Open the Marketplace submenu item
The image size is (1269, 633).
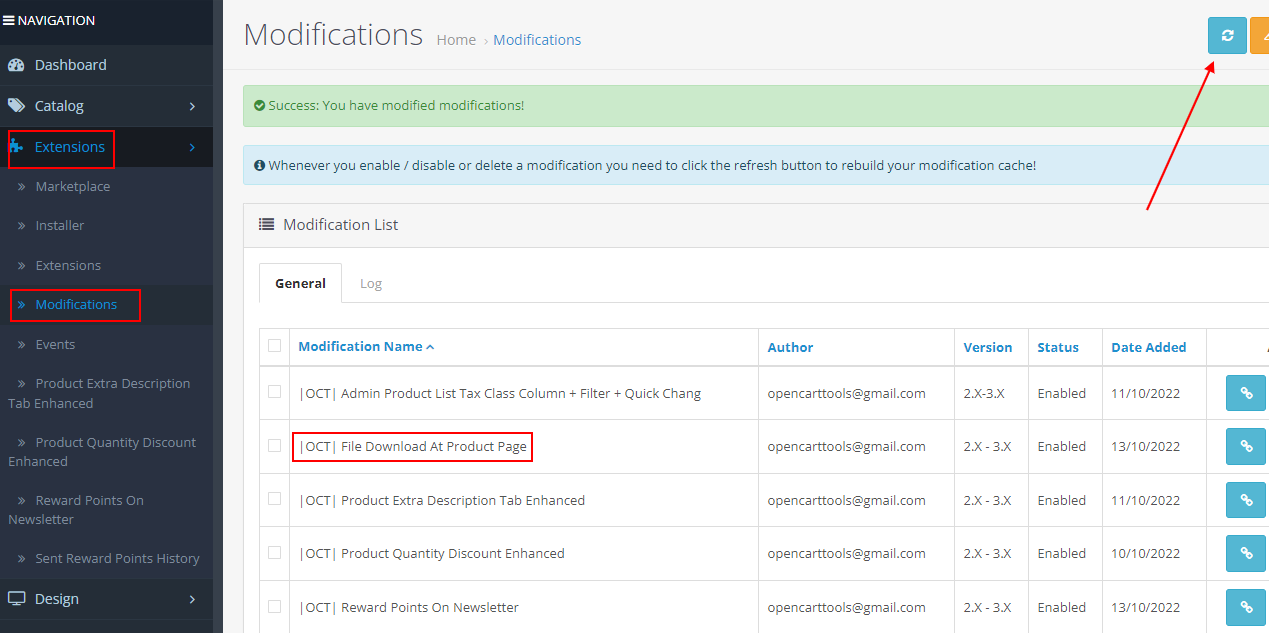coord(73,187)
